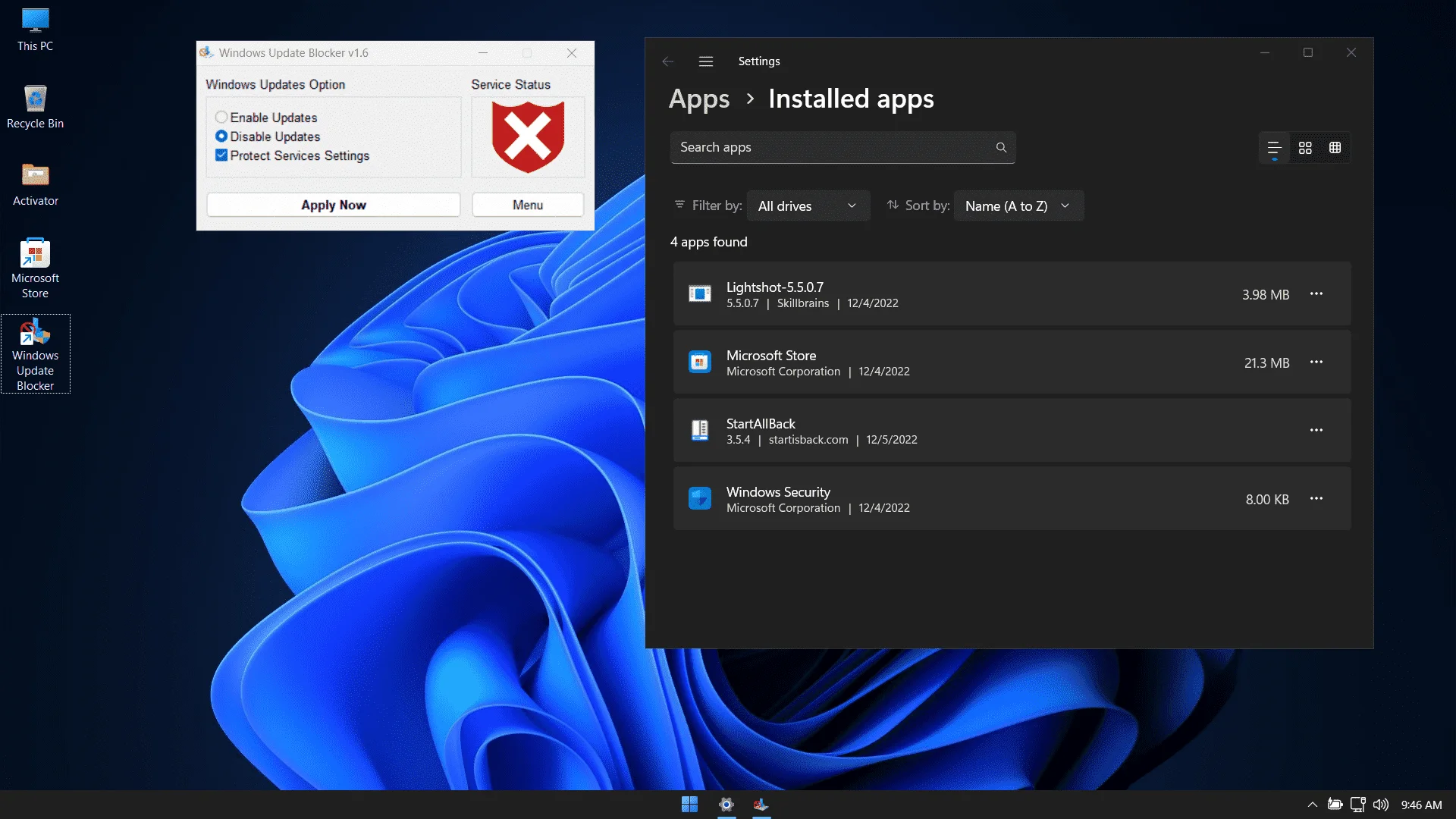The width and height of the screenshot is (1456, 819).
Task: Open the Windows Start button
Action: 689,805
